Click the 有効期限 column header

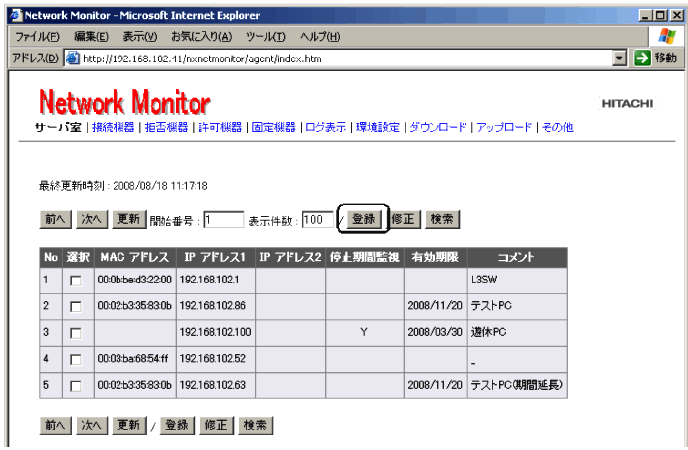[x=435, y=257]
